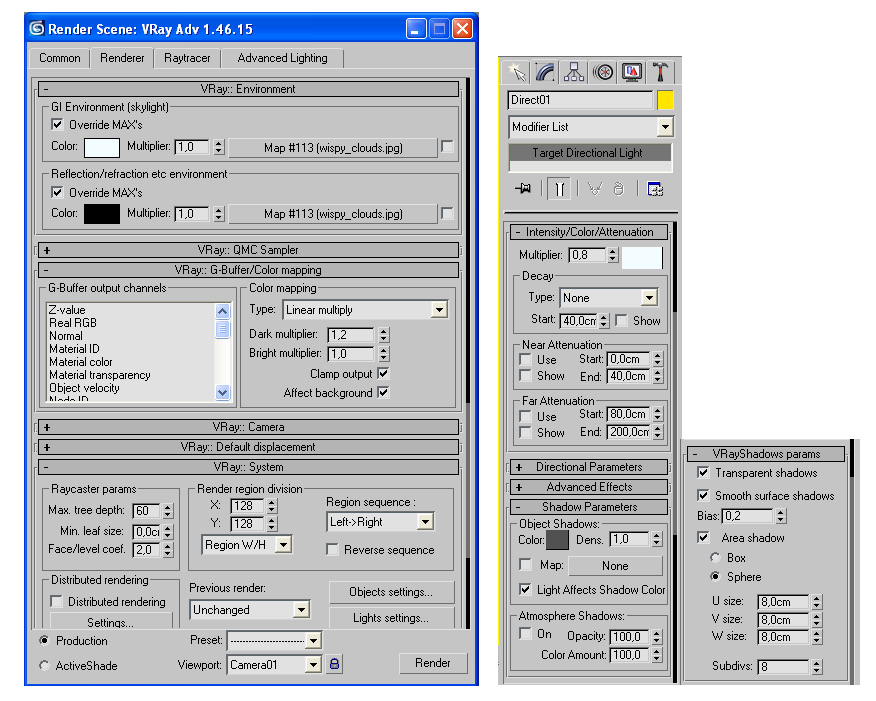Click GI Environment Map #113 button
Viewport: 876px width, 701px height.
pyautogui.click(x=333, y=147)
